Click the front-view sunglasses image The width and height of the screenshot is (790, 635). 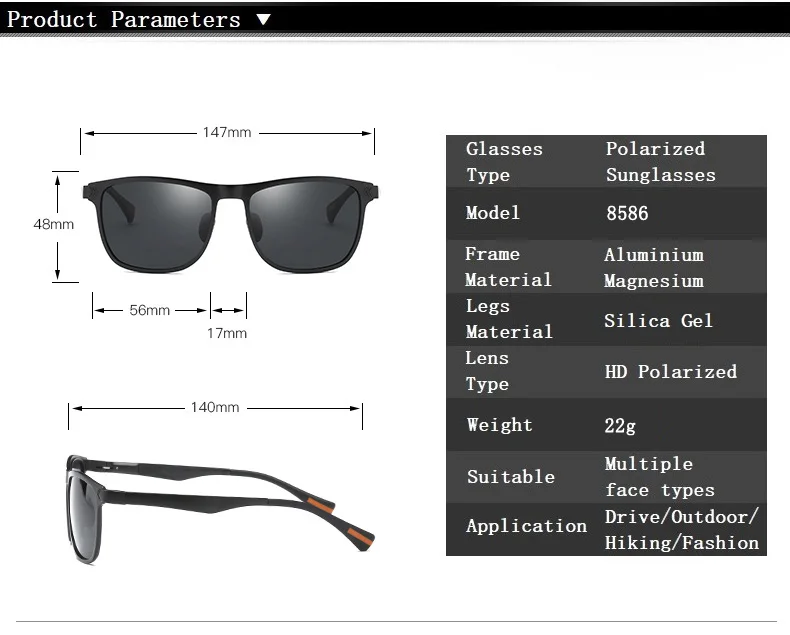pyautogui.click(x=231, y=224)
